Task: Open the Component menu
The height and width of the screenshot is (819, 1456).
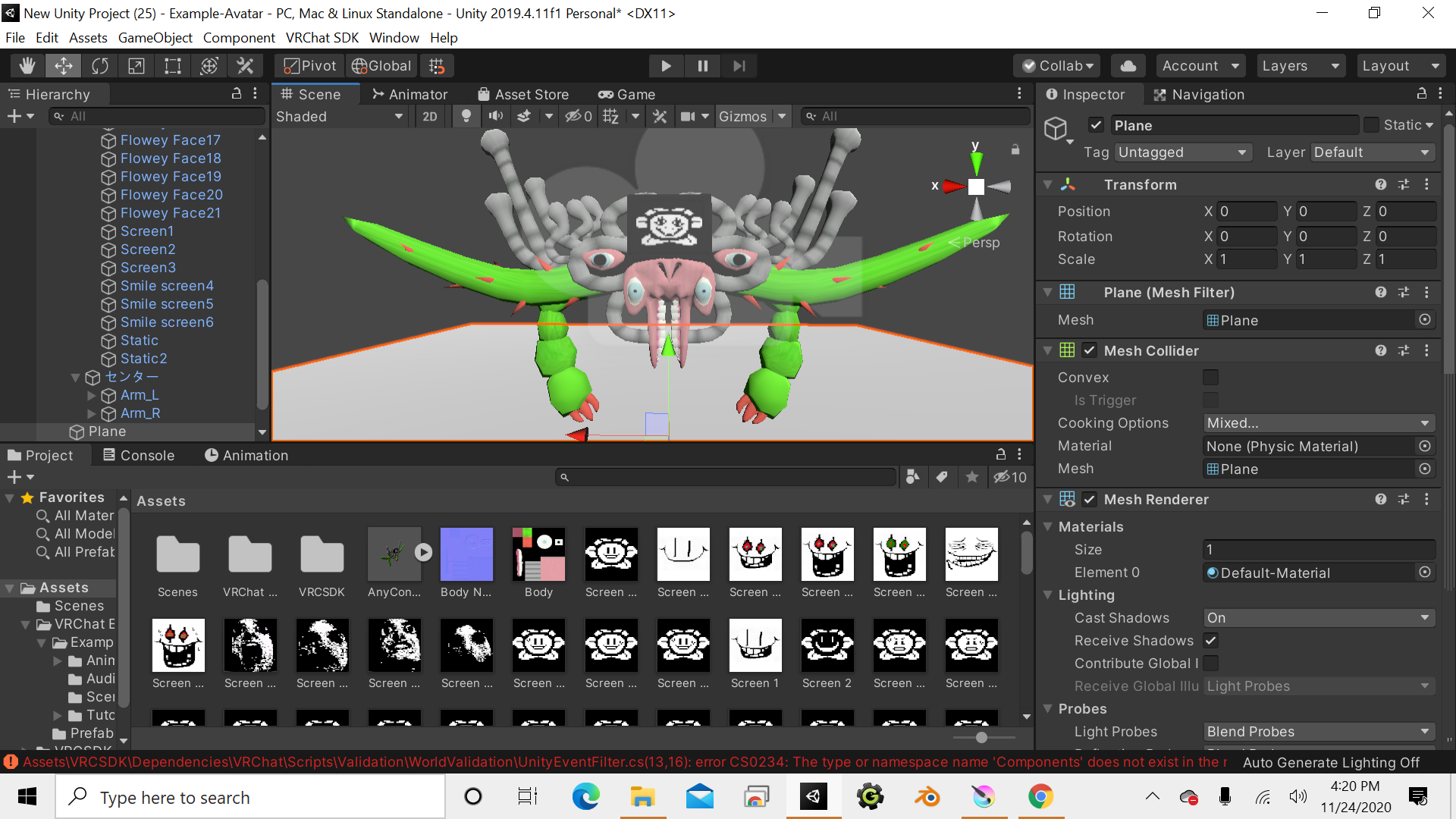Action: [239, 37]
